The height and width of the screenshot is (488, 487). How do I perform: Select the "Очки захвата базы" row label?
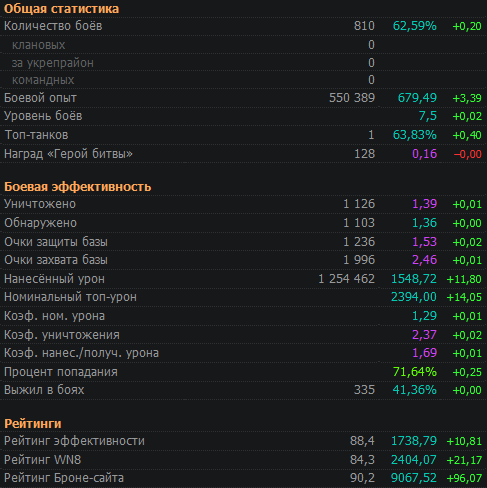tap(56, 260)
